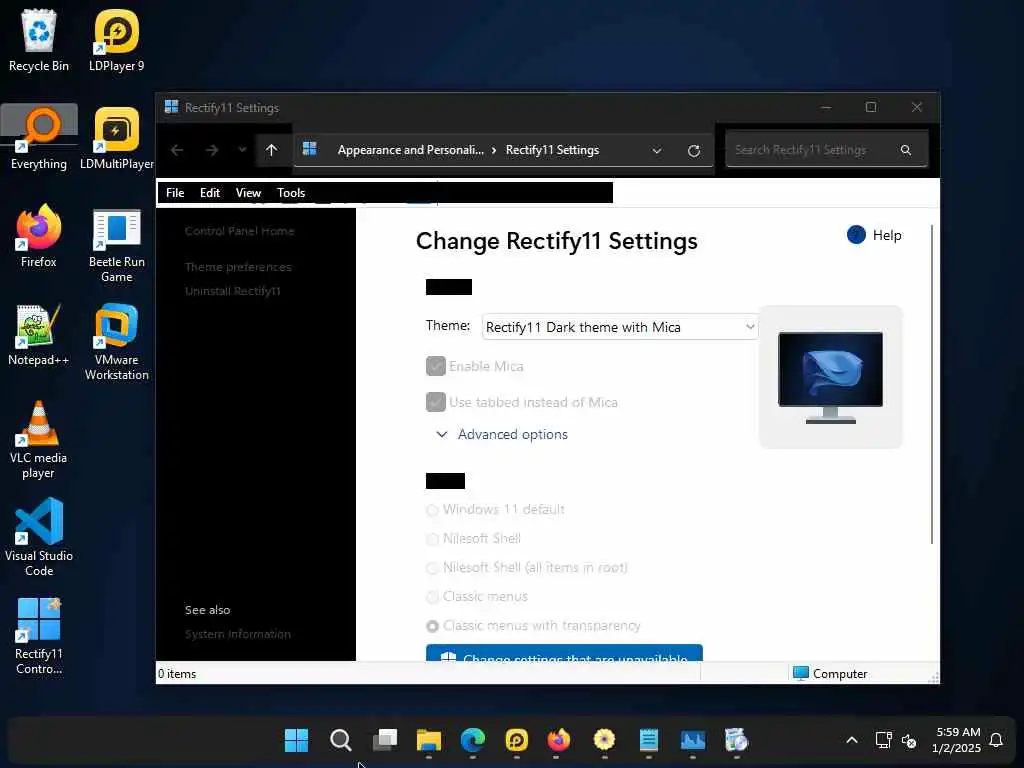Screen dimensions: 1024x768
Task: Click Uninstall Rectify11 link
Action: click(232, 291)
